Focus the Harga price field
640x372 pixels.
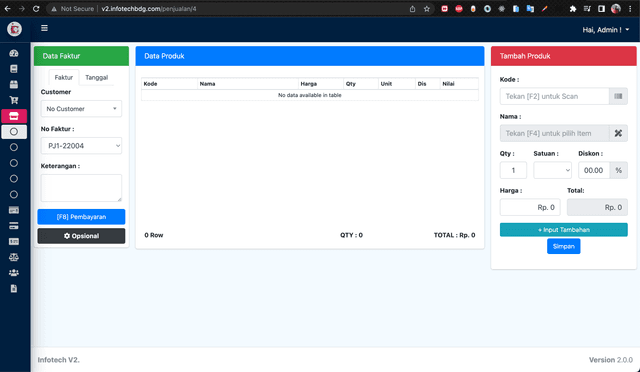(x=530, y=207)
